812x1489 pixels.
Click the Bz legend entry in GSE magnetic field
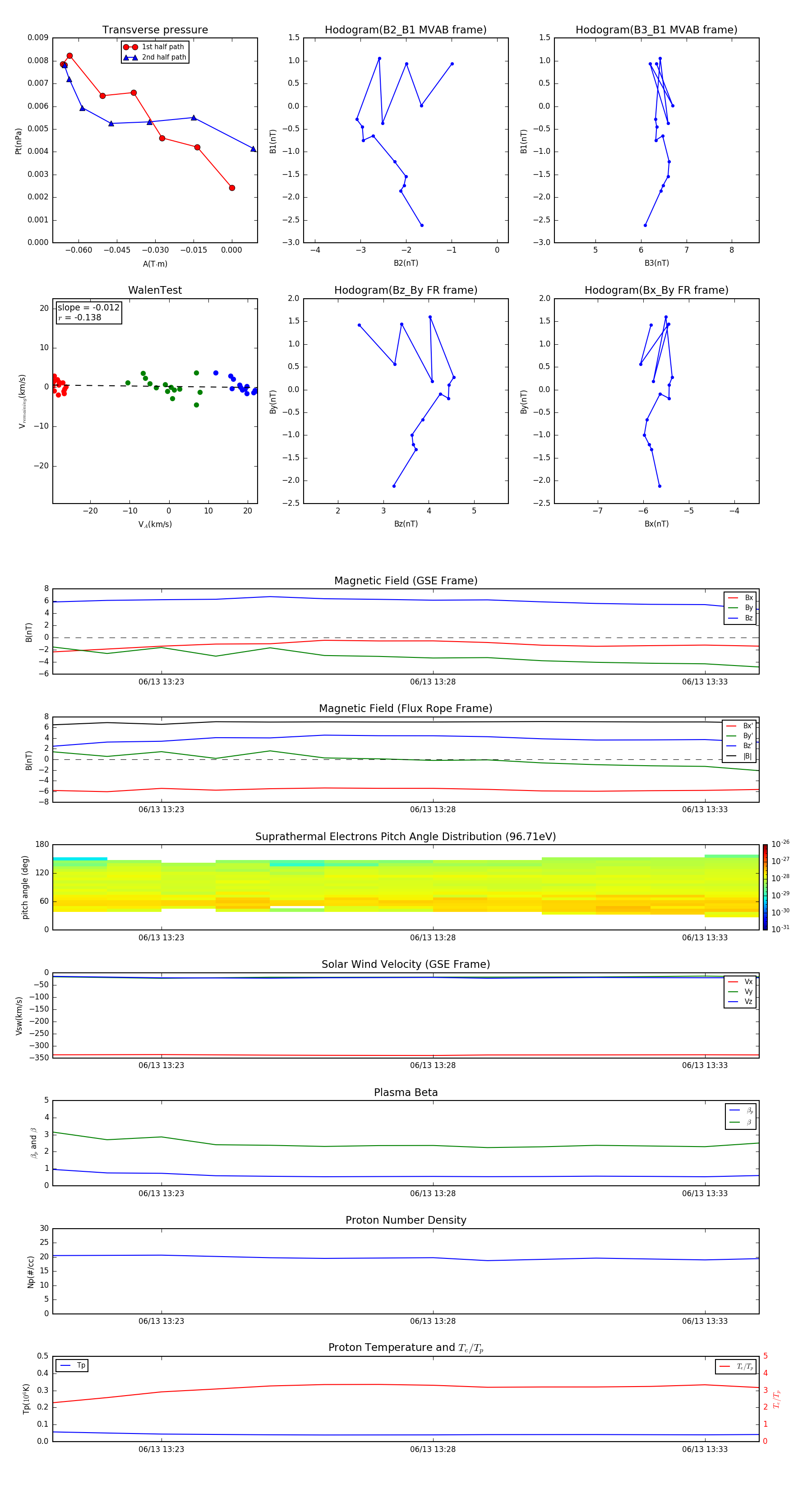click(740, 619)
